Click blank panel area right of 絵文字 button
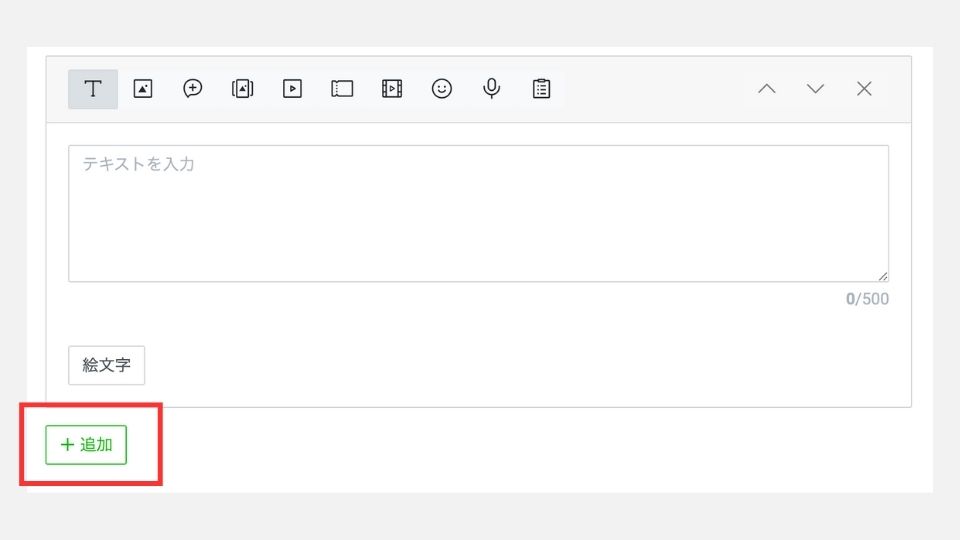This screenshot has width=960, height=540. pyautogui.click(x=520, y=366)
